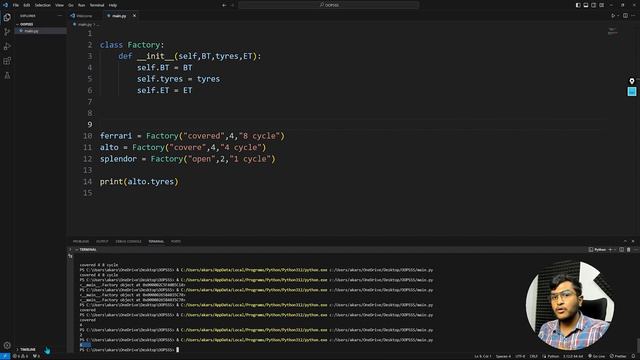This screenshot has height=360, width=640.
Task: Open notifications bell in status bar
Action: tap(633, 356)
